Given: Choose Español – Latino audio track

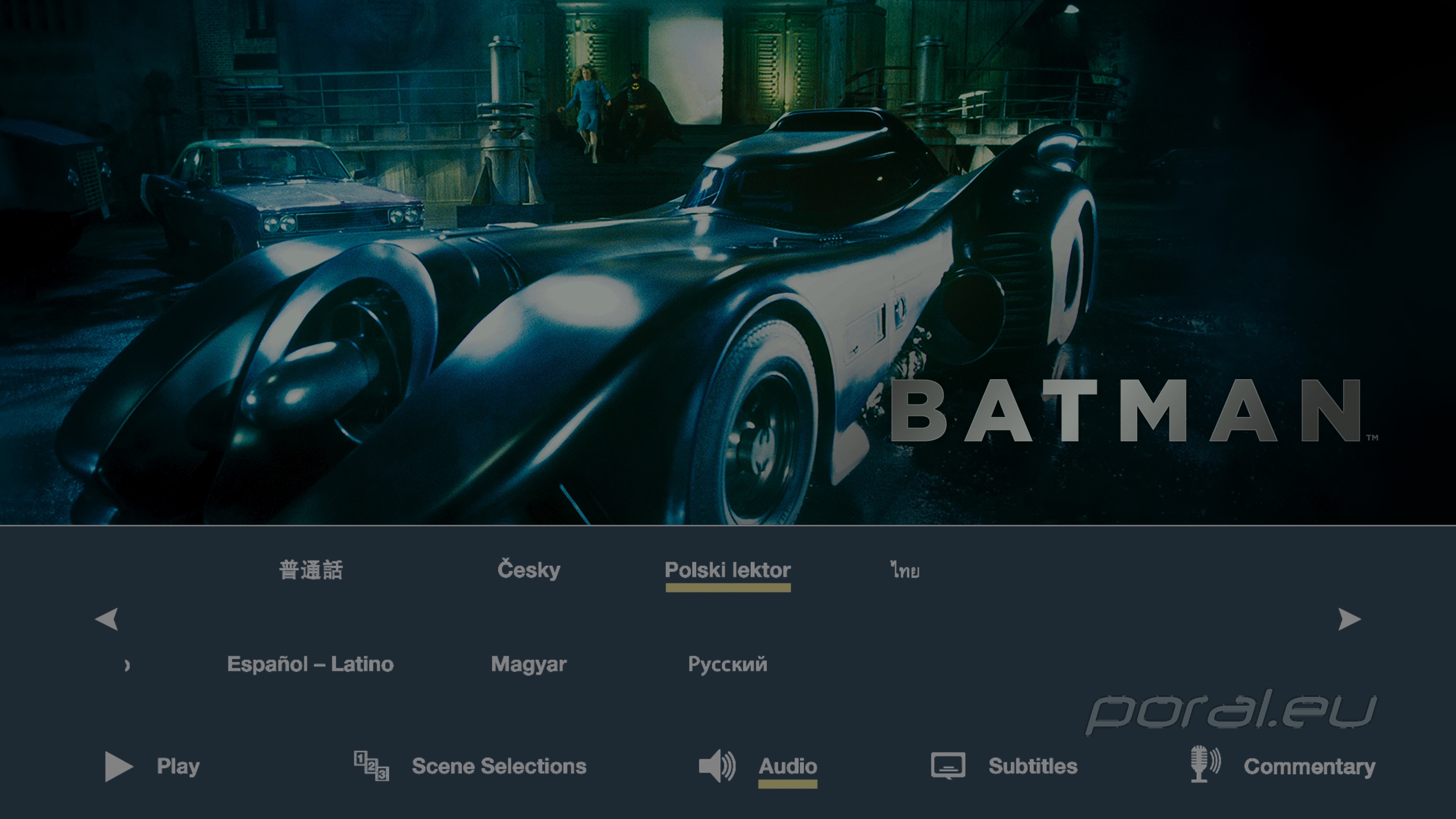Looking at the screenshot, I should (x=310, y=664).
